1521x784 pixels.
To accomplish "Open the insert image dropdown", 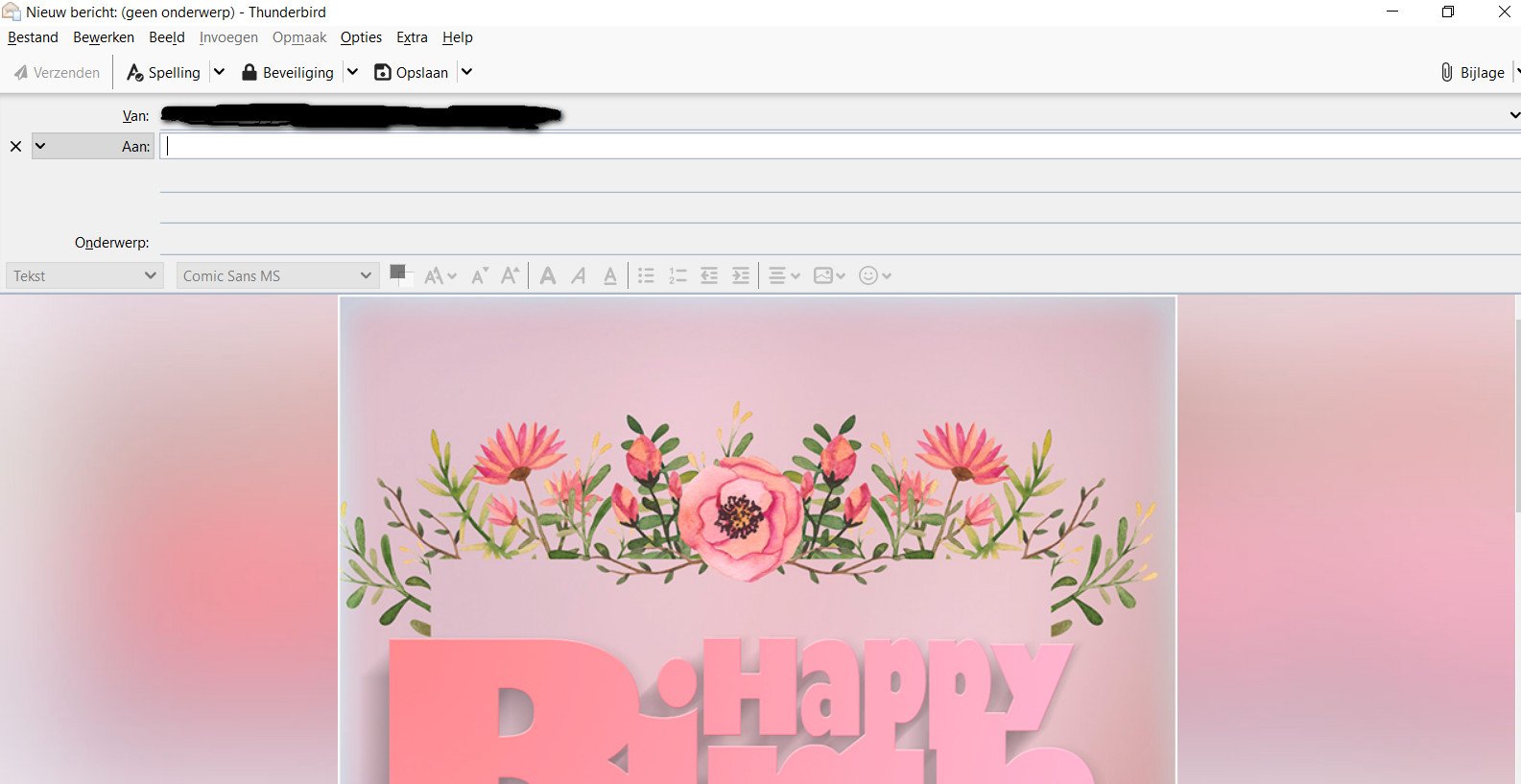I will (829, 276).
